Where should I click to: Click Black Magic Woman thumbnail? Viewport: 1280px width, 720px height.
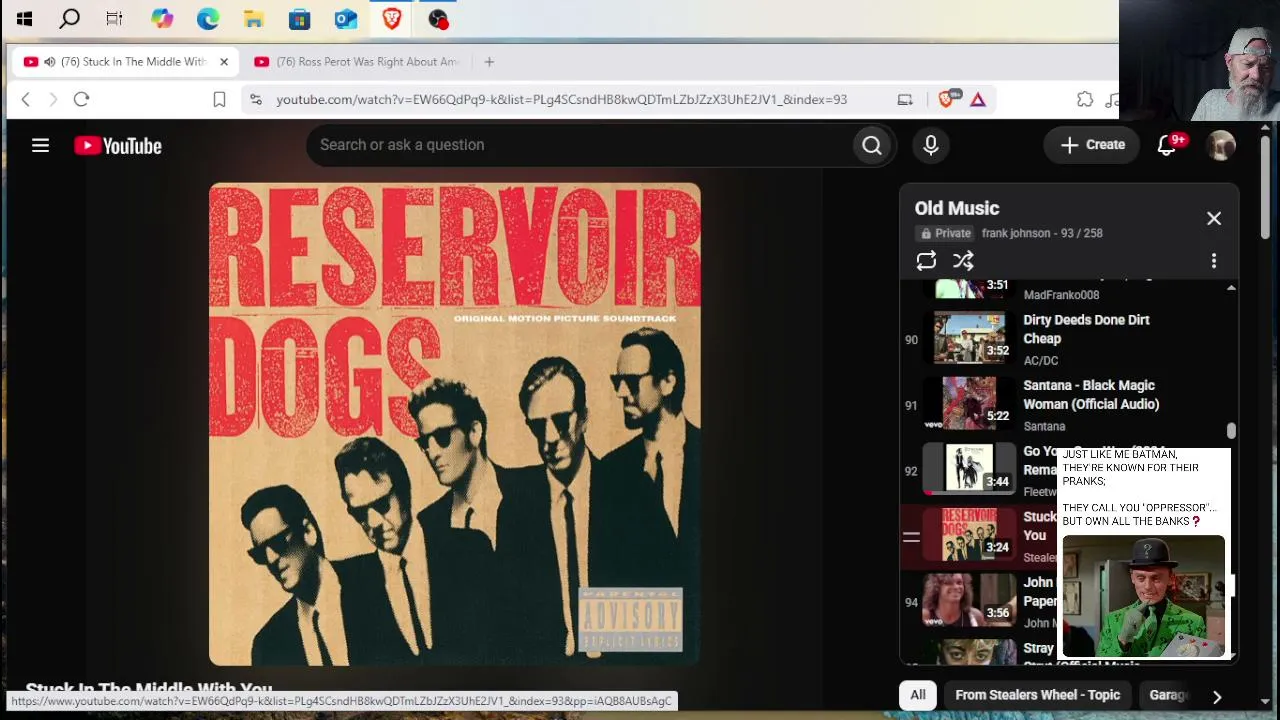tap(969, 403)
